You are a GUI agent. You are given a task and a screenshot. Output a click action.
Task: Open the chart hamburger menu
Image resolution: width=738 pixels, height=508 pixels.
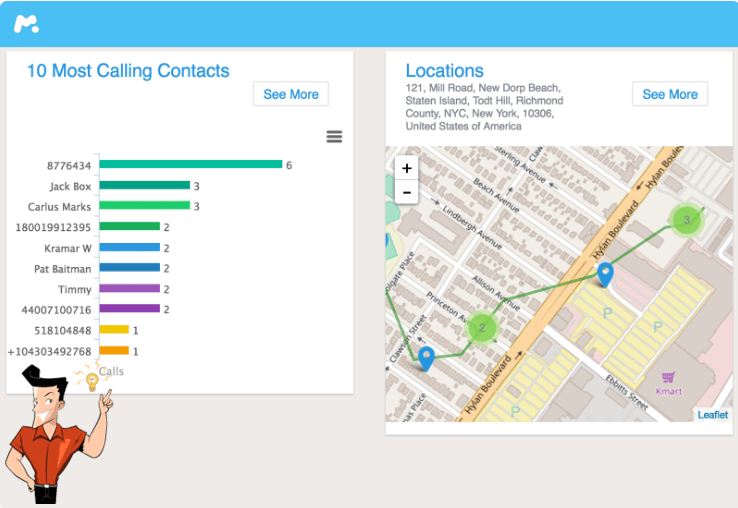pyautogui.click(x=334, y=136)
